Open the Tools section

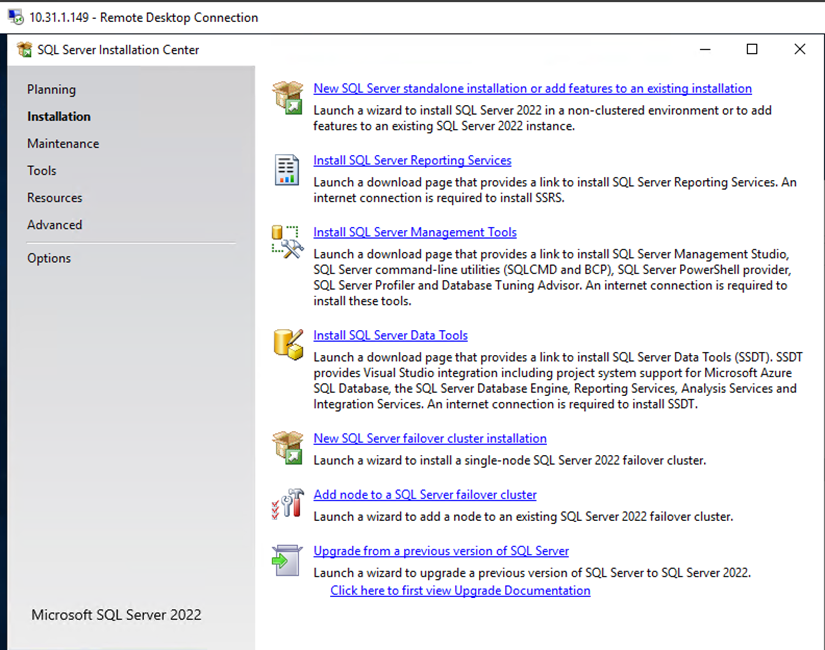42,171
